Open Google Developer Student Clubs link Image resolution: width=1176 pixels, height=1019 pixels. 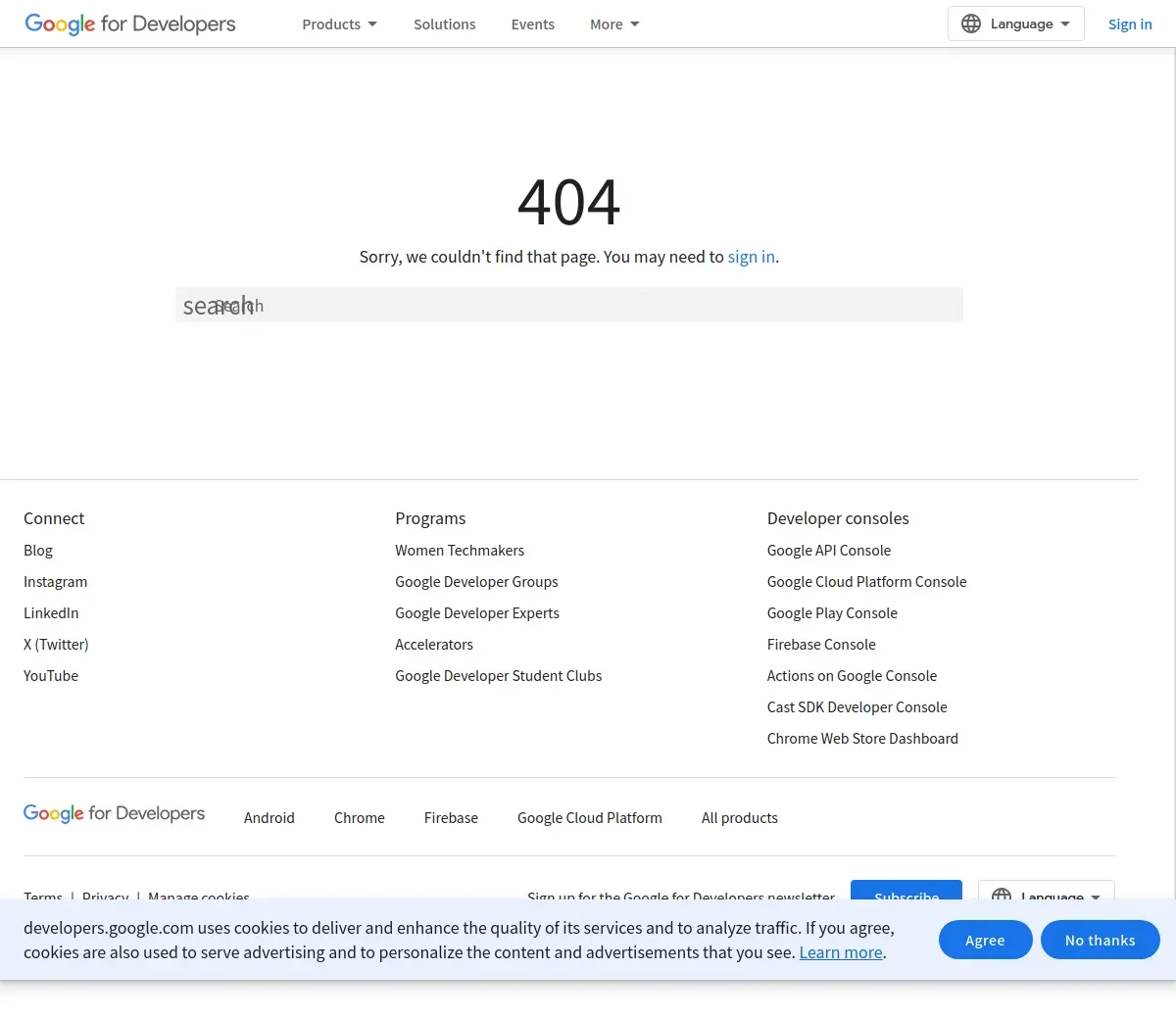tap(499, 676)
